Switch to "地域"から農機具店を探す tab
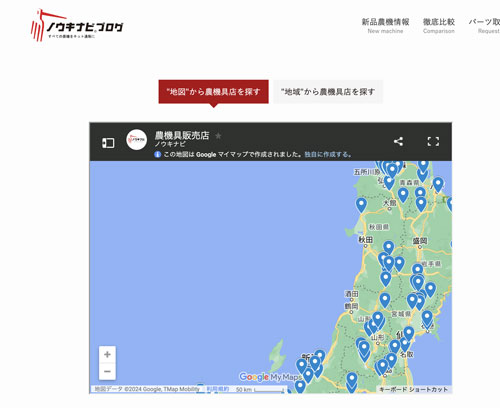 coord(328,92)
